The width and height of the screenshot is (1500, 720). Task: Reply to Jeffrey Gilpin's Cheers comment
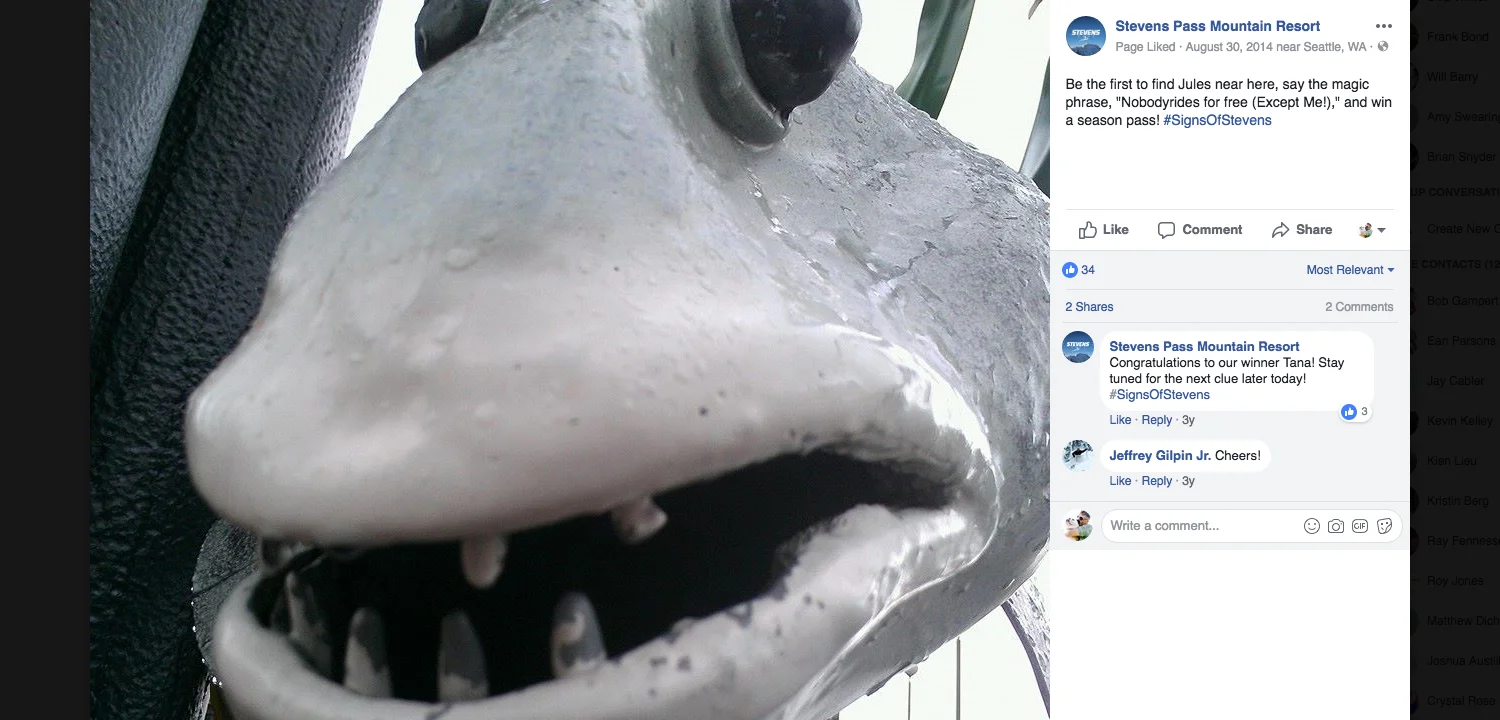pyautogui.click(x=1156, y=481)
